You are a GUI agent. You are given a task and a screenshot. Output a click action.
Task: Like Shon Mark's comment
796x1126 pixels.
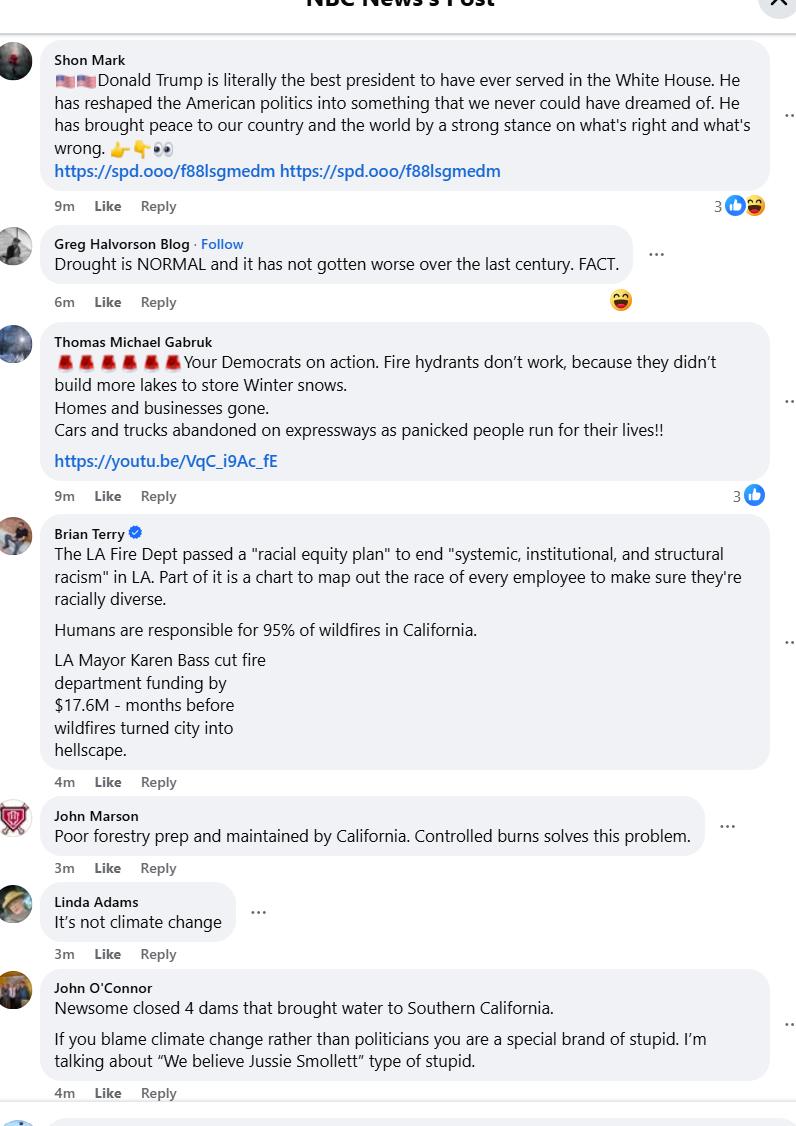[108, 206]
